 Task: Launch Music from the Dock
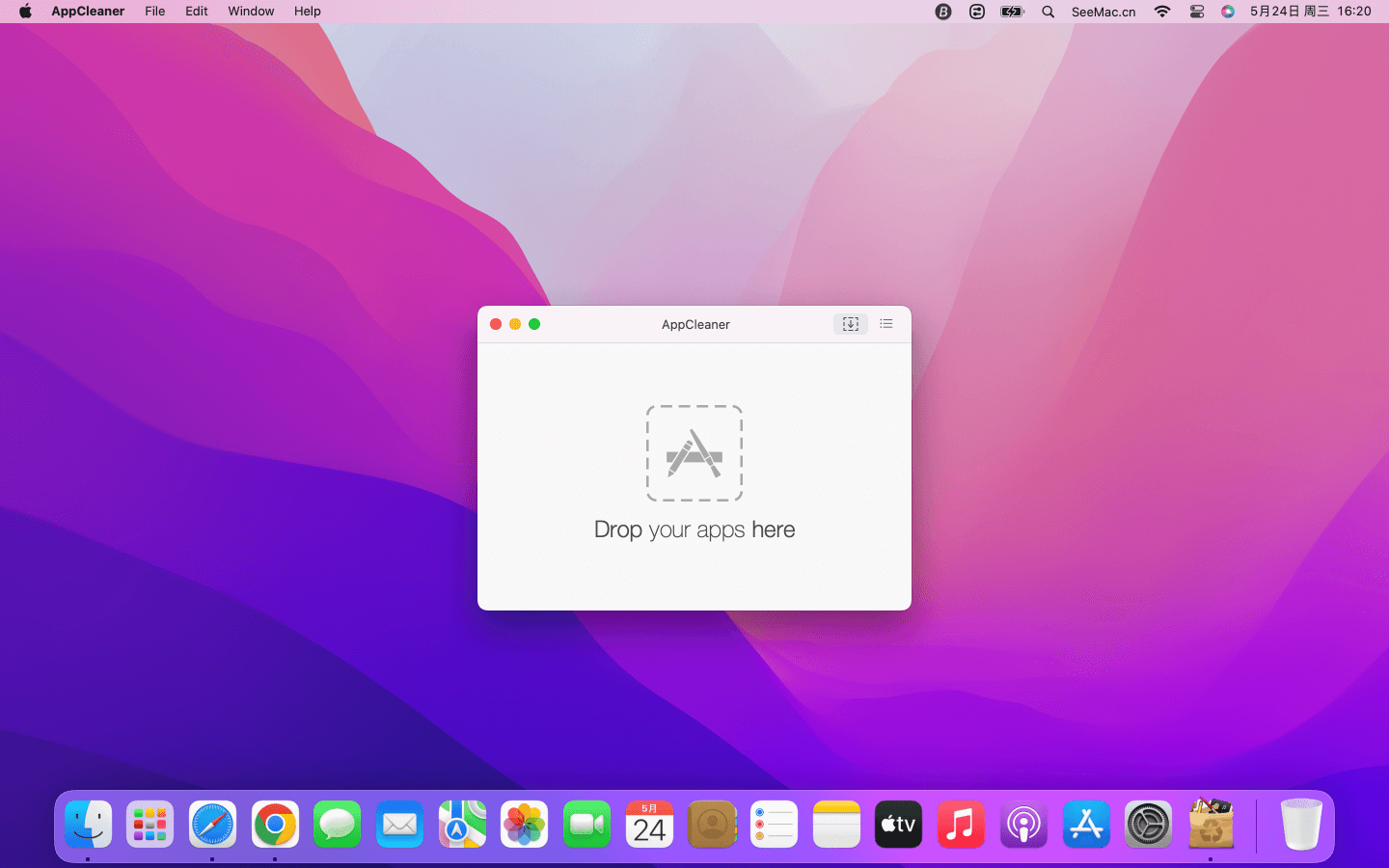961,825
